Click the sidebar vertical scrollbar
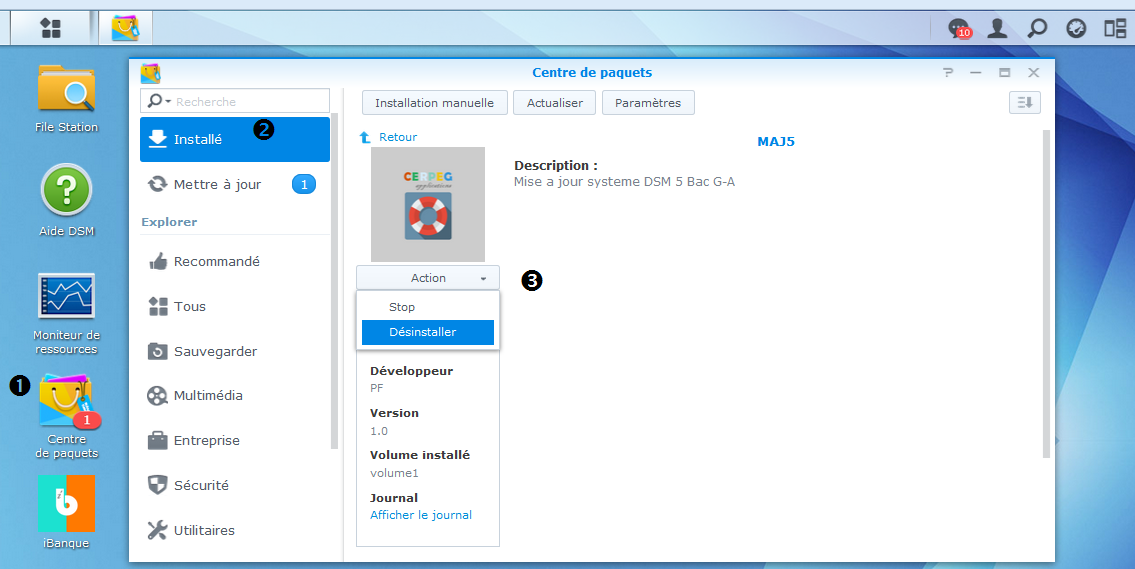The height and width of the screenshot is (569, 1135). coord(334,281)
